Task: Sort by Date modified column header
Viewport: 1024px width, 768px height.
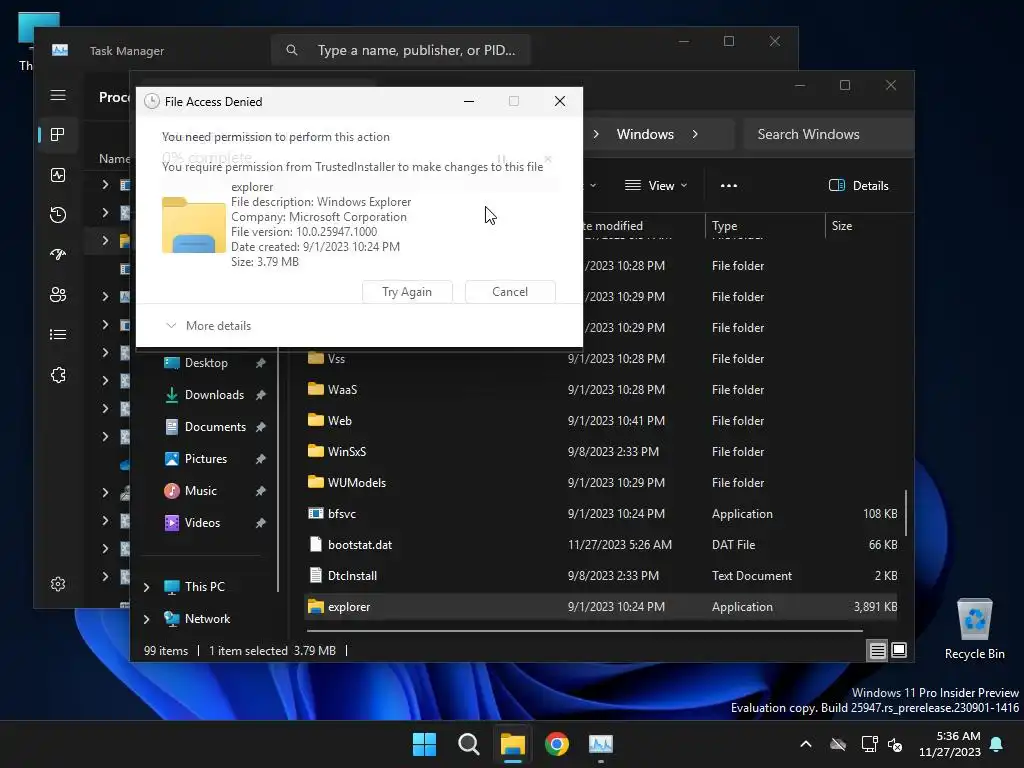Action: pyautogui.click(x=613, y=226)
